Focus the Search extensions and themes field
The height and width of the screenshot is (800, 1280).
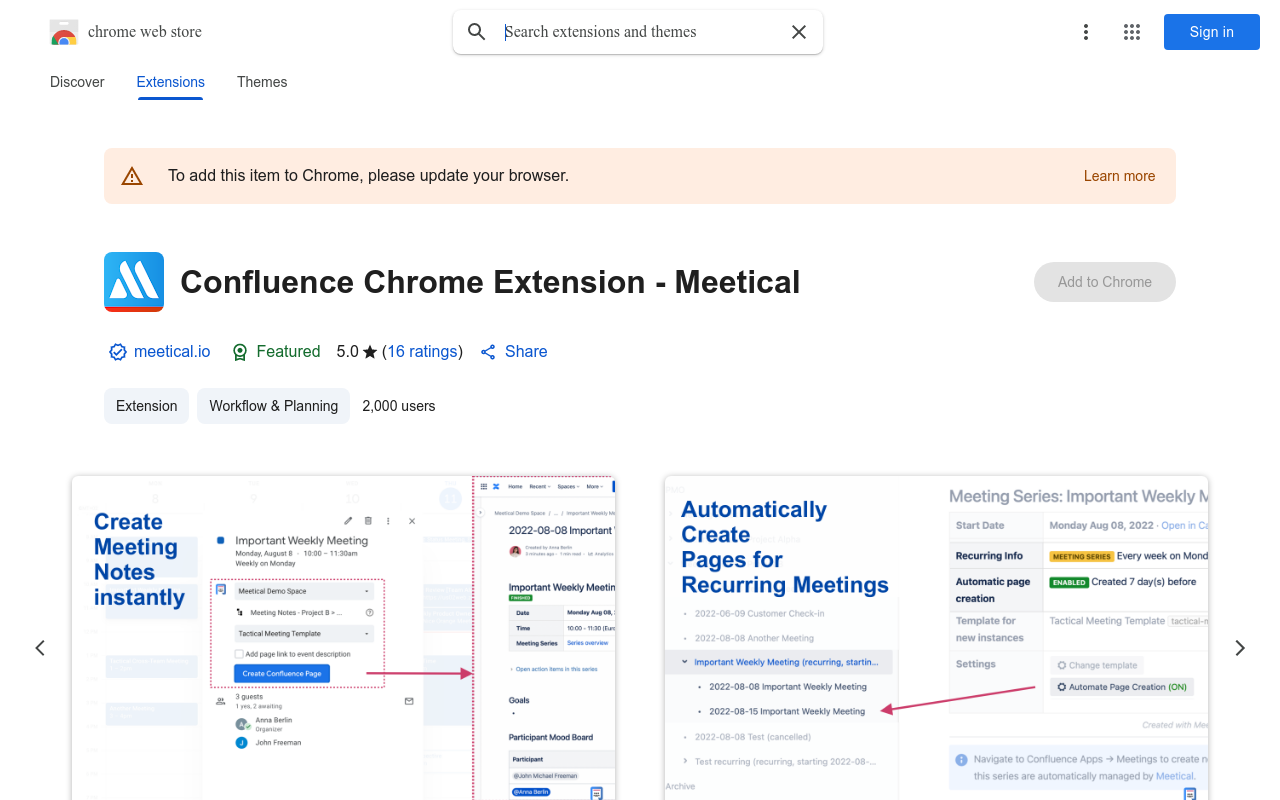[x=638, y=32]
